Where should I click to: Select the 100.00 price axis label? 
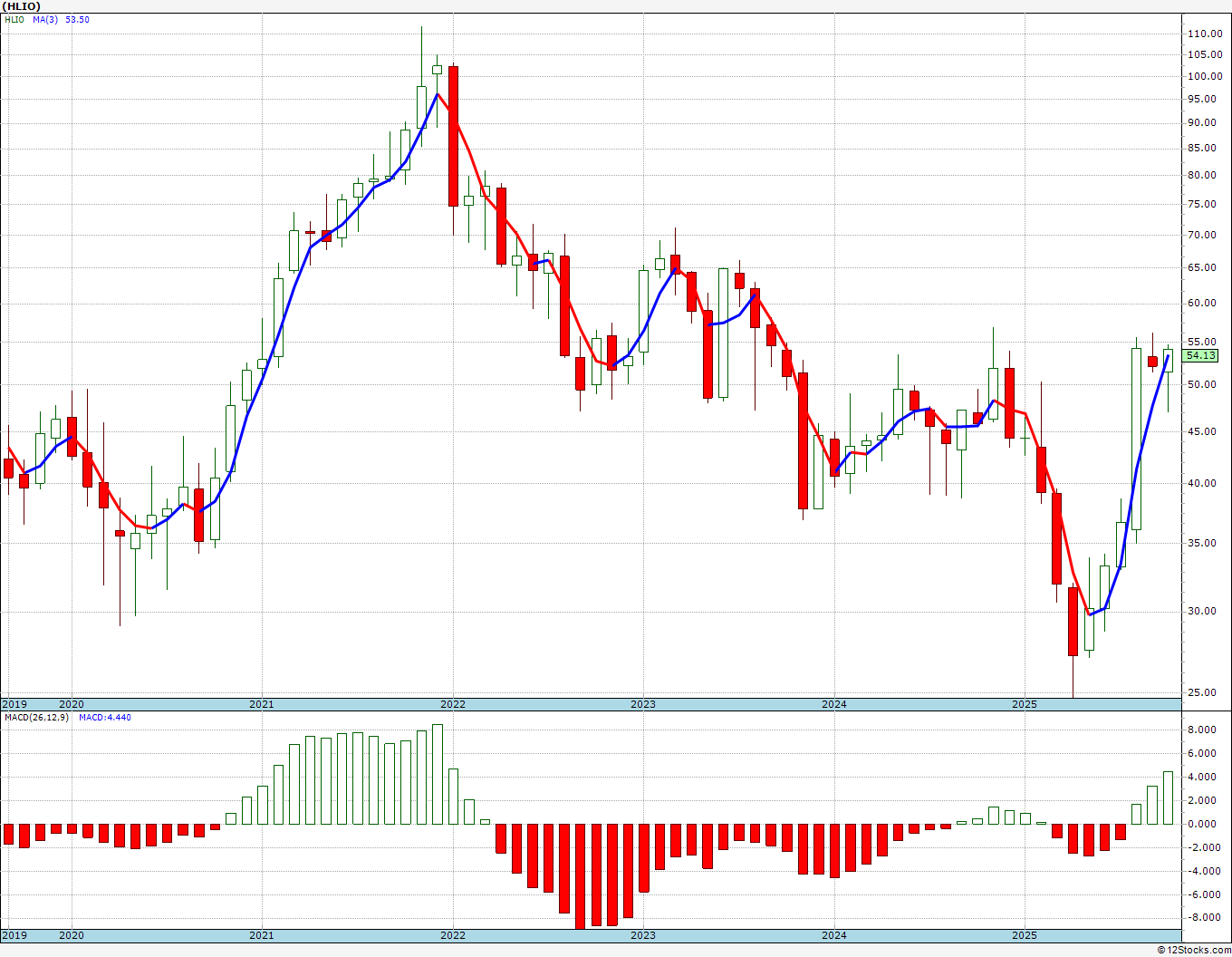click(1203, 76)
